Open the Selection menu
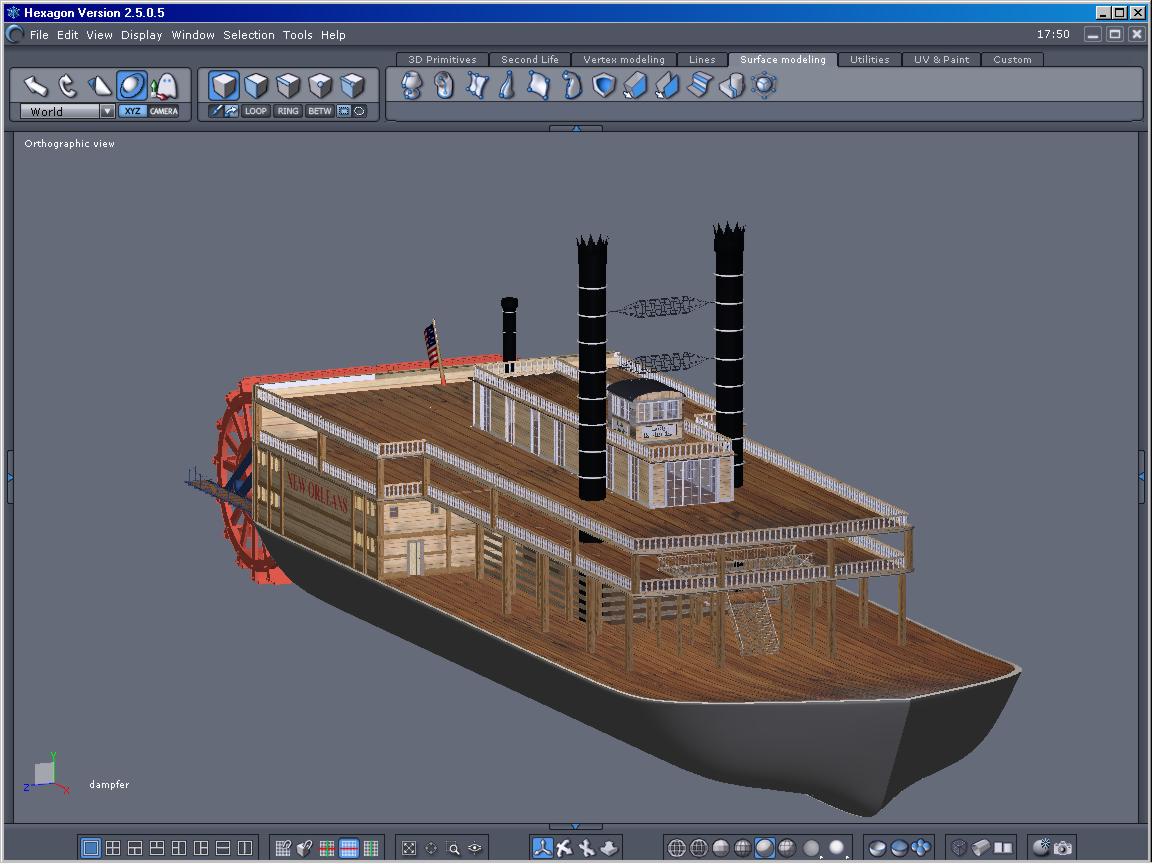Image resolution: width=1152 pixels, height=864 pixels. click(248, 35)
